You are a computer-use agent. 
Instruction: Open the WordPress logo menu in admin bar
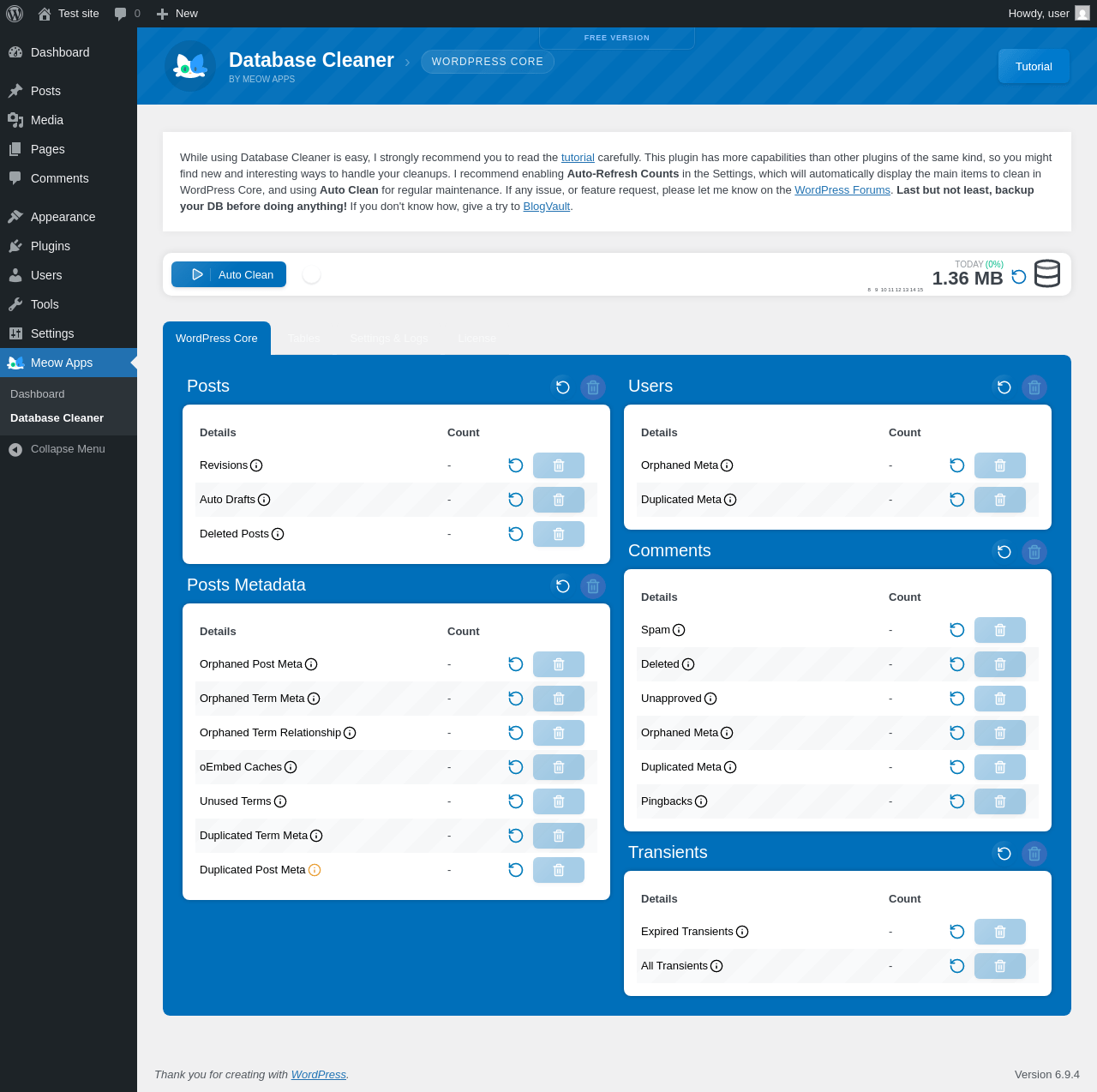tap(15, 14)
